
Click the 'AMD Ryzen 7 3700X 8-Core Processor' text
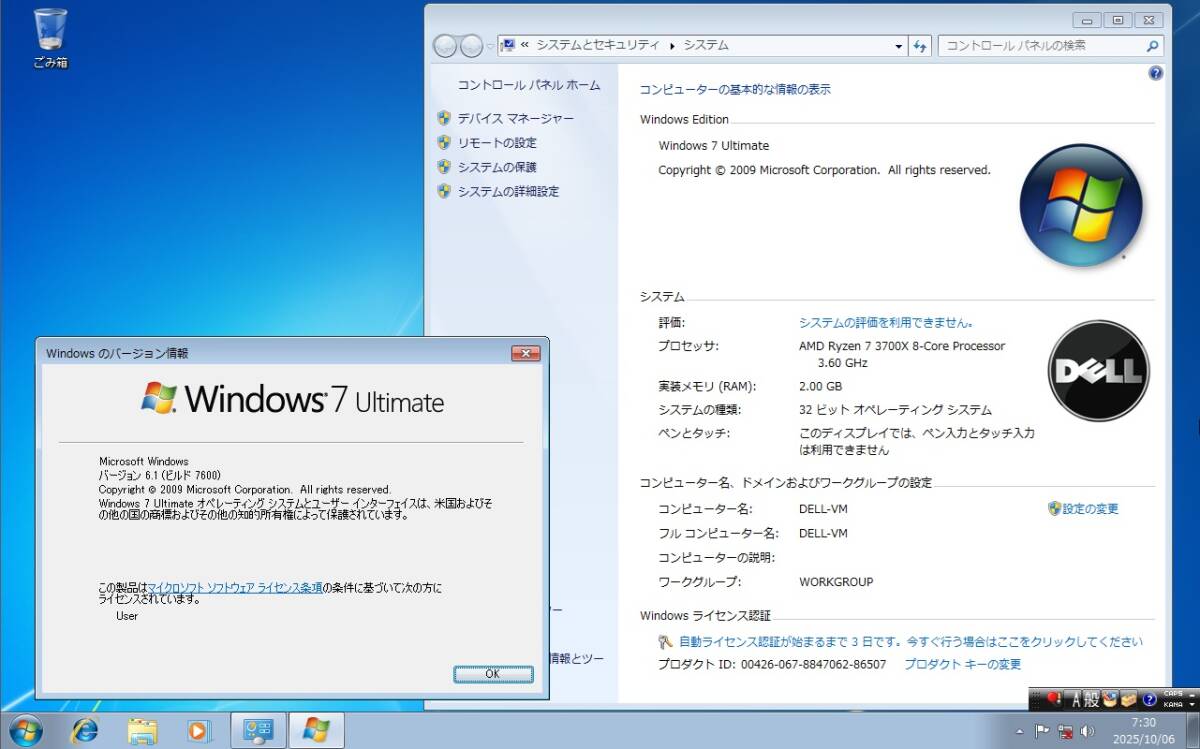(x=902, y=346)
